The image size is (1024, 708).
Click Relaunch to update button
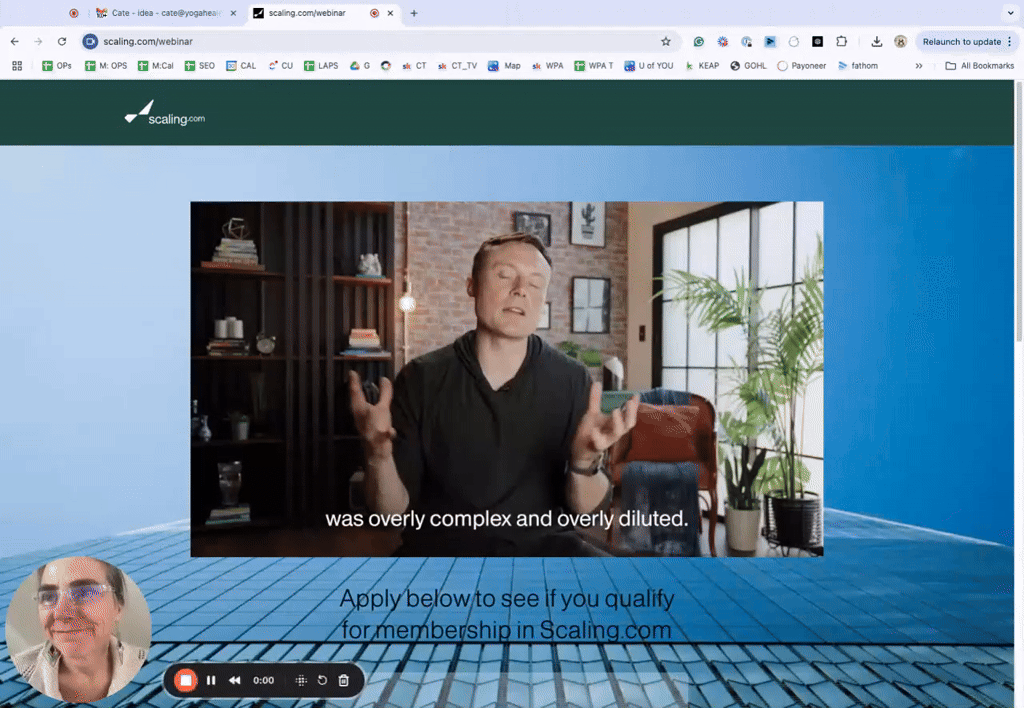click(961, 41)
